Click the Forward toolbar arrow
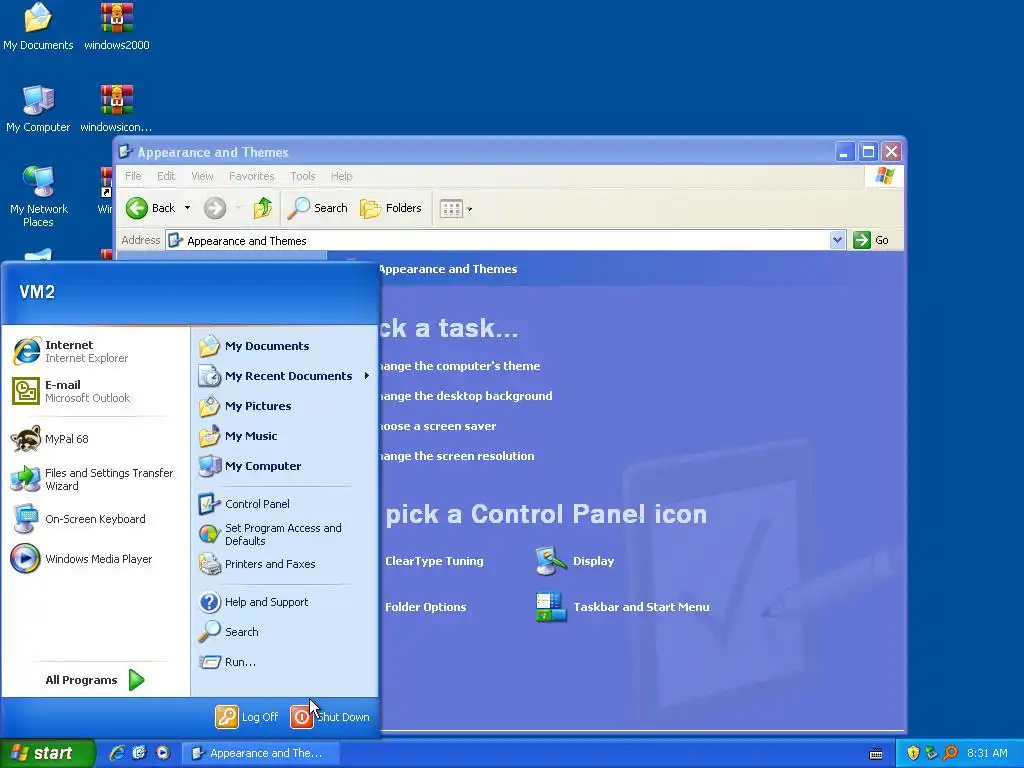This screenshot has width=1024, height=768. [215, 208]
